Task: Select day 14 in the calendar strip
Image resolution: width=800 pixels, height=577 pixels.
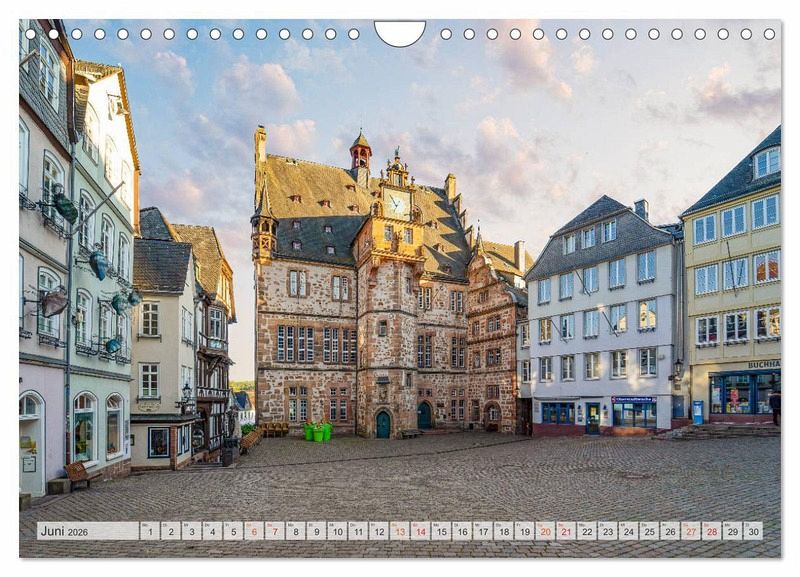Action: 421,531
